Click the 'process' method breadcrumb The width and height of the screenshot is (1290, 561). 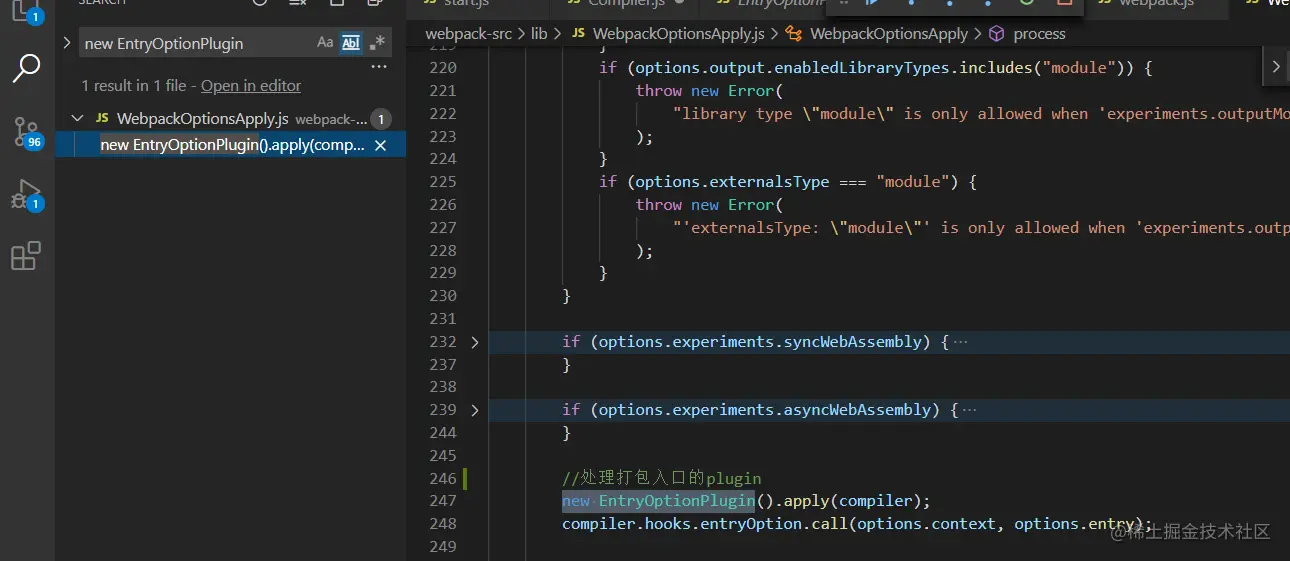click(1039, 34)
